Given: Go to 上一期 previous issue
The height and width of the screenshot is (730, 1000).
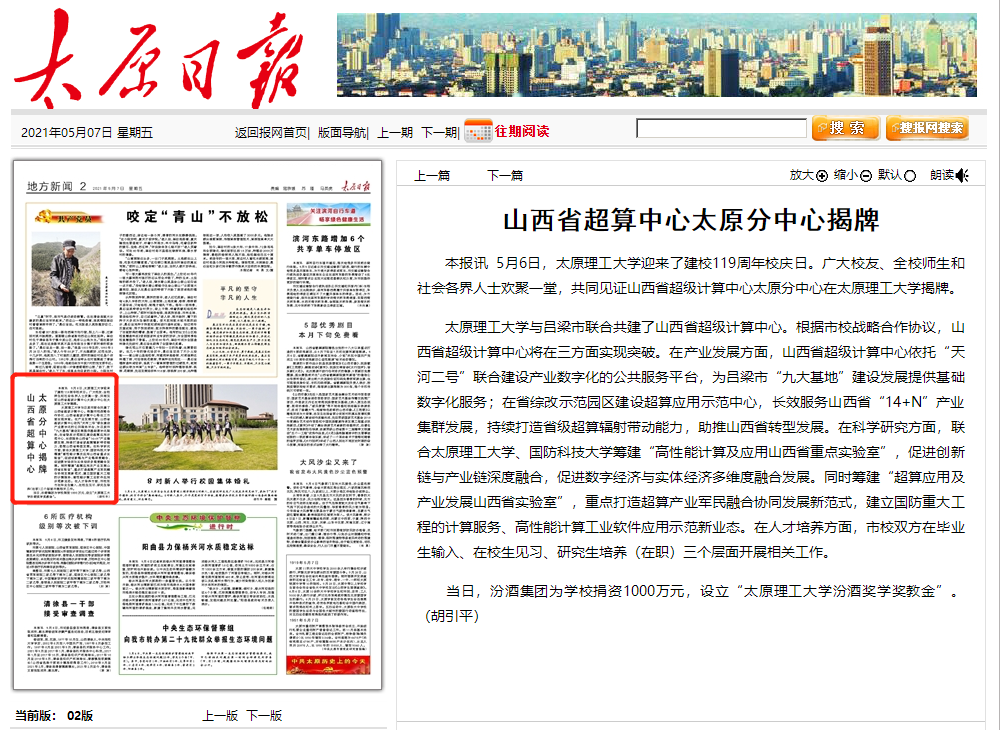Looking at the screenshot, I should (x=394, y=132).
